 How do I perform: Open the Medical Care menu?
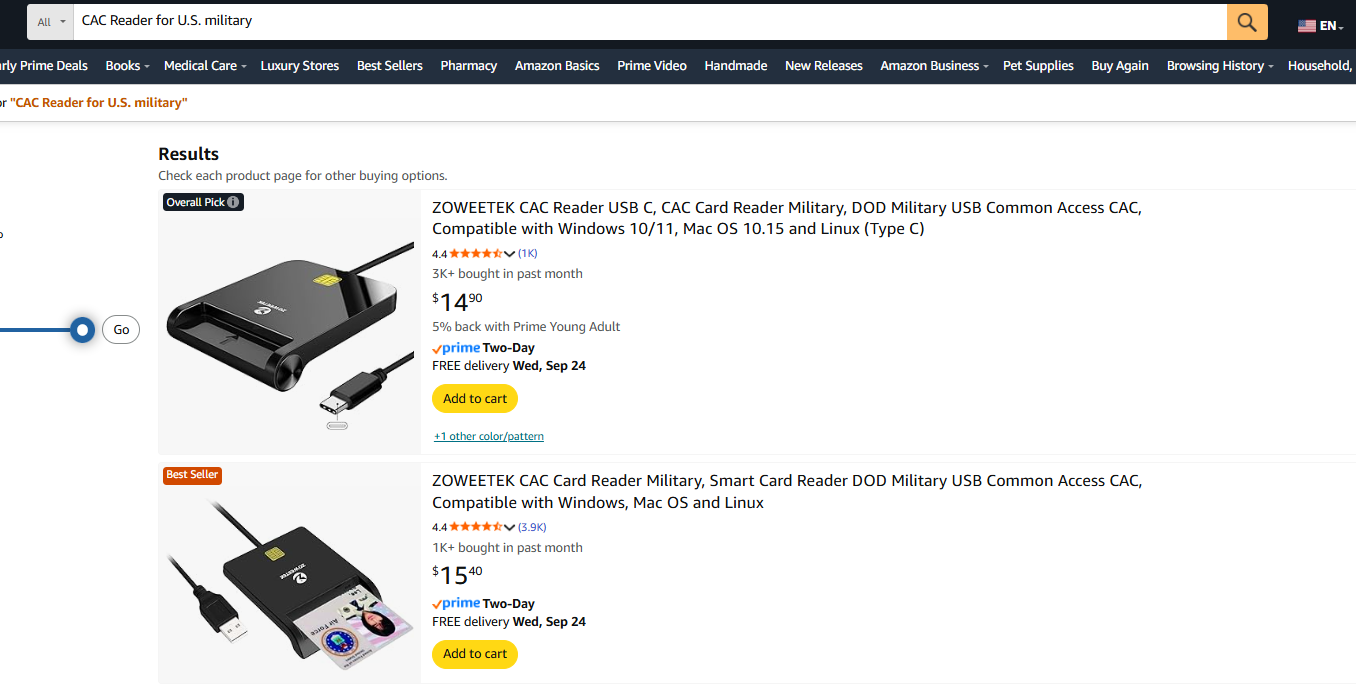[204, 66]
